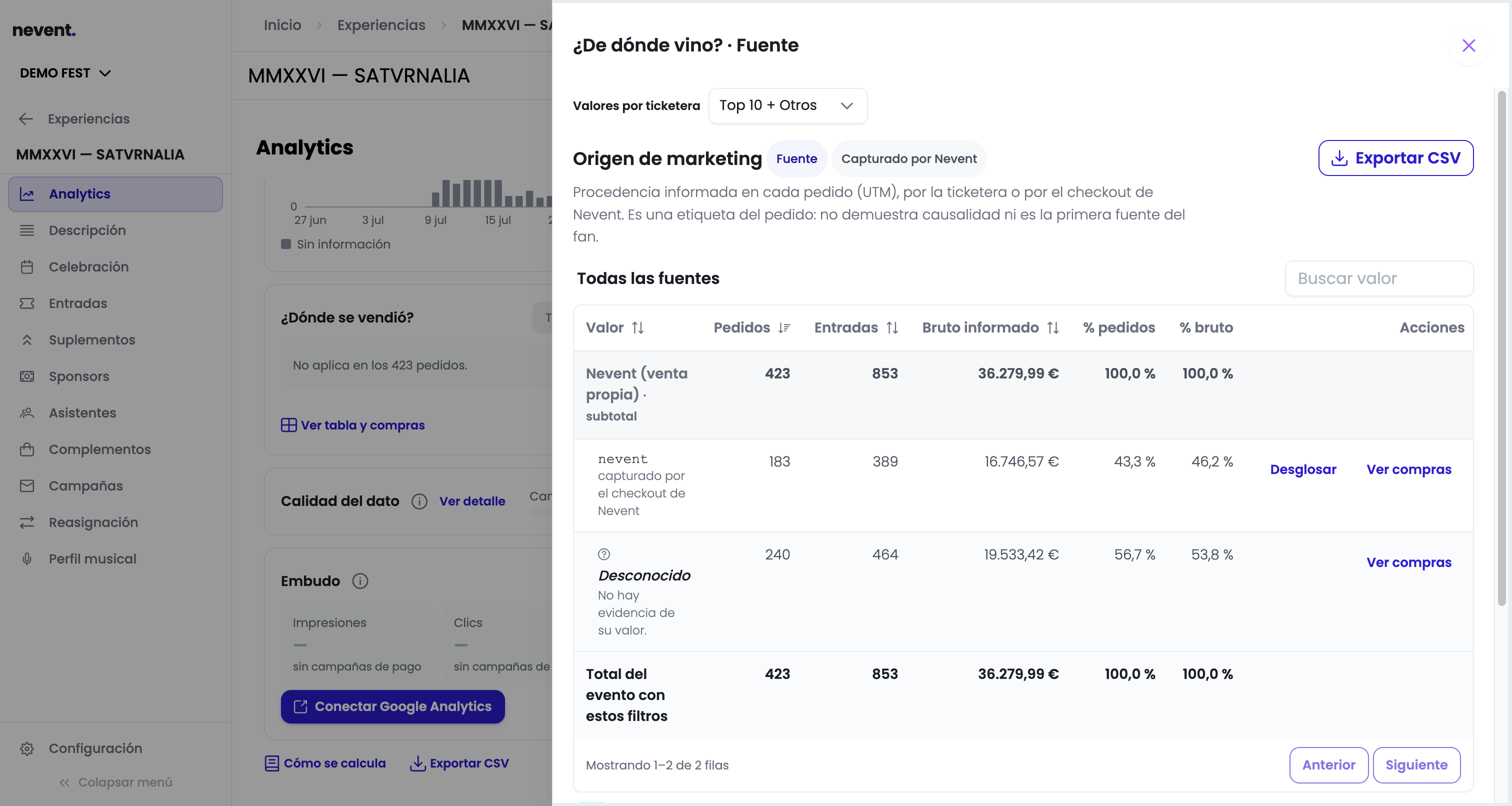Click the info icon next to Calidad del dato
The image size is (1512, 806).
coord(419,501)
